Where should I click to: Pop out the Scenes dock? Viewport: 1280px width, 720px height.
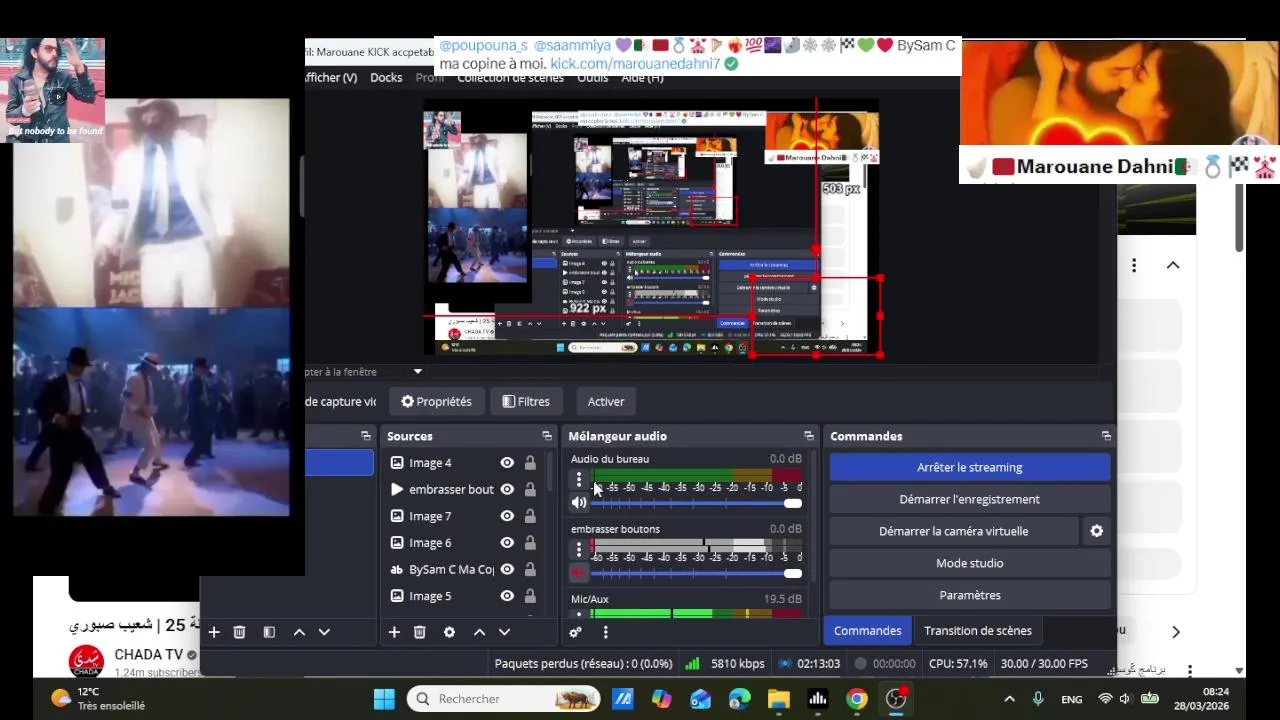(x=366, y=436)
